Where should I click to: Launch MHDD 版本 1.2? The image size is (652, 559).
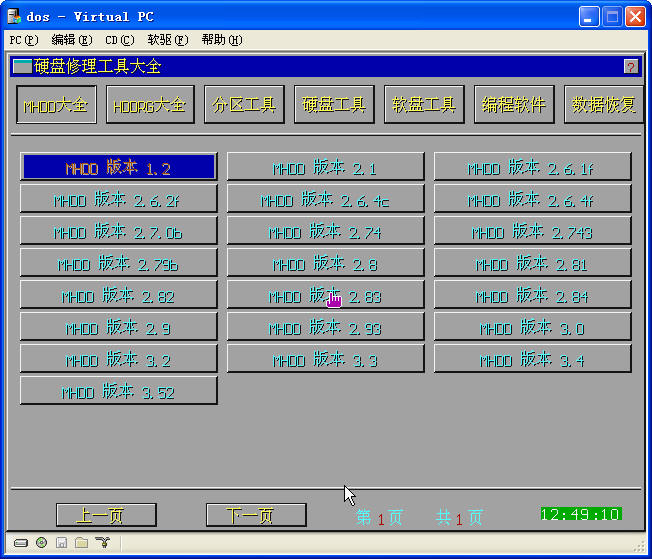pos(119,167)
